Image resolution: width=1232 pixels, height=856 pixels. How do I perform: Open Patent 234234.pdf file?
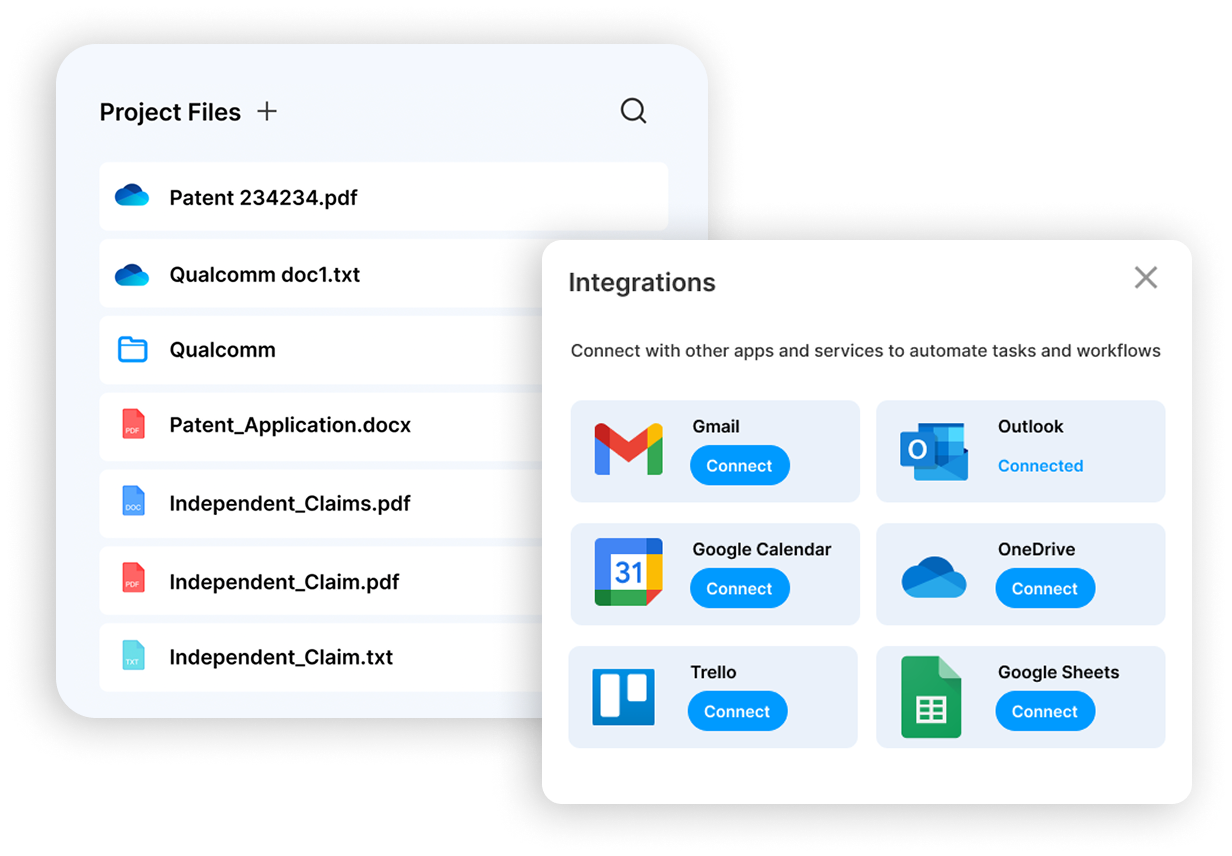(x=384, y=197)
